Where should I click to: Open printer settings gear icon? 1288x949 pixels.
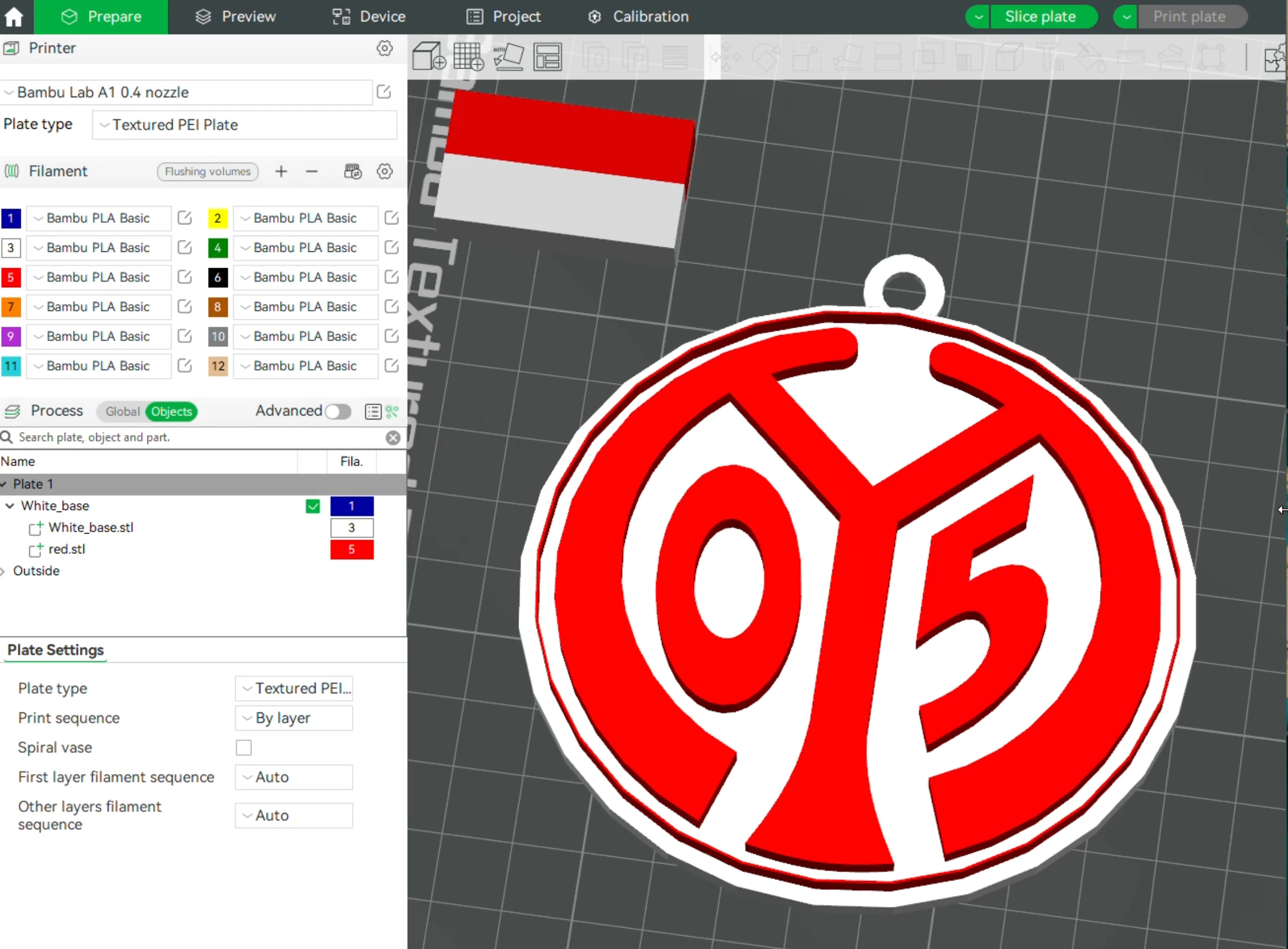click(x=385, y=48)
